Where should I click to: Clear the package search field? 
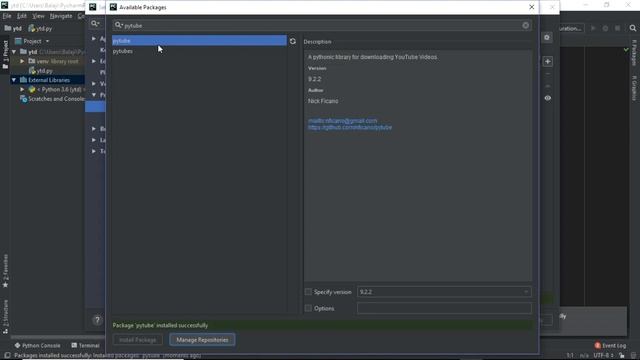pyautogui.click(x=525, y=25)
